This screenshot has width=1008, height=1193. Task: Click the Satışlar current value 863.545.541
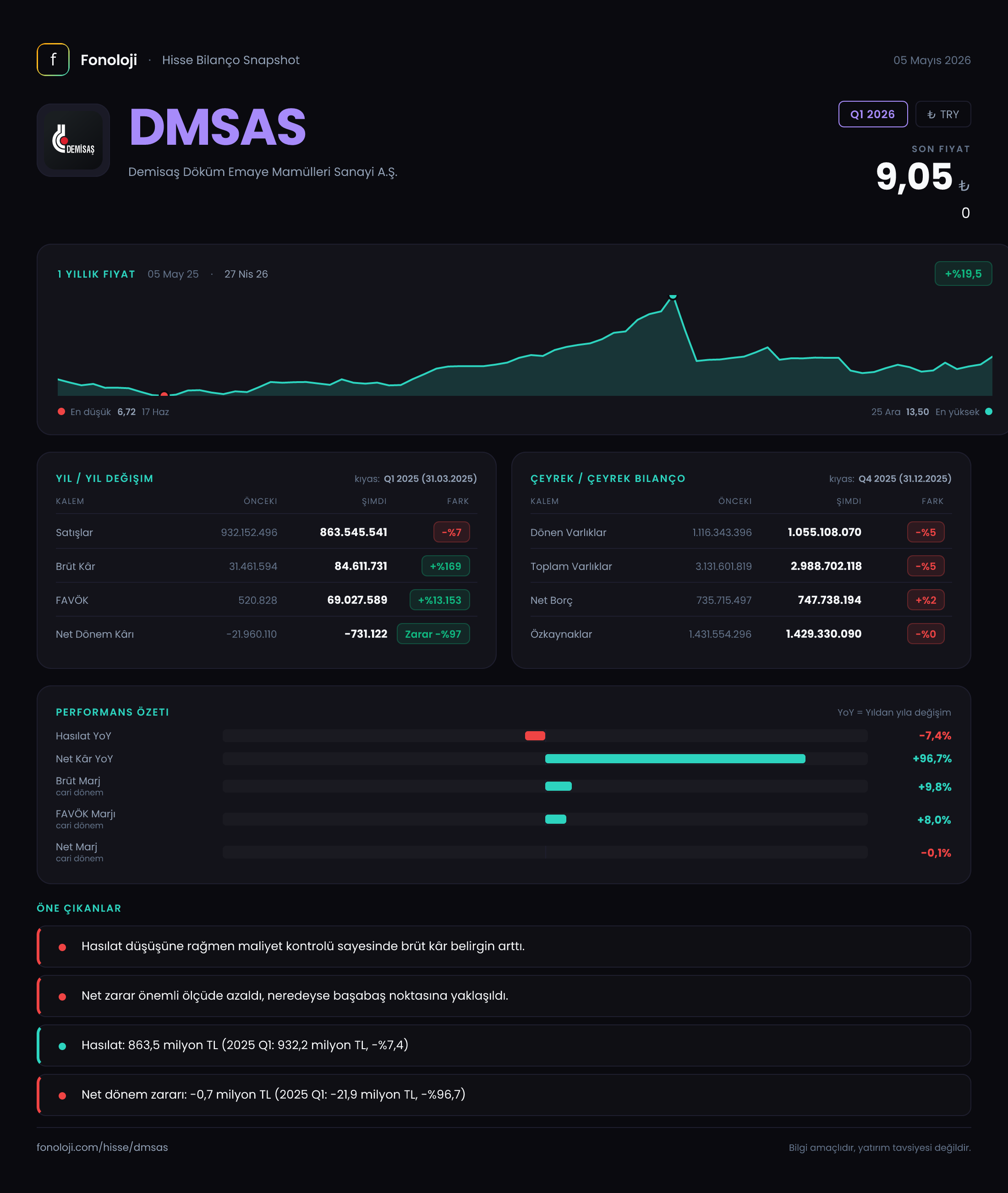[x=353, y=532]
